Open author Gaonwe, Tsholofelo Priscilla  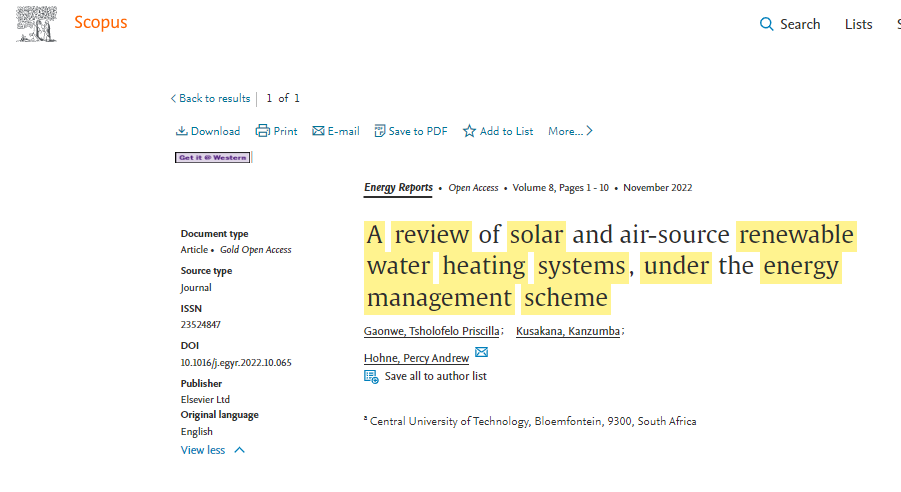(x=431, y=331)
